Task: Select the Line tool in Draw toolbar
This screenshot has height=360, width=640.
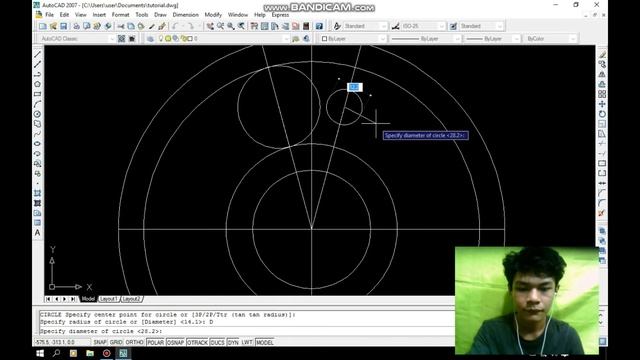Action: (x=37, y=54)
